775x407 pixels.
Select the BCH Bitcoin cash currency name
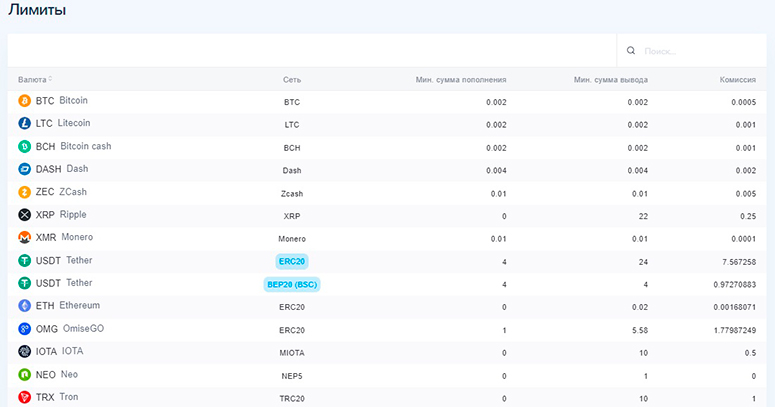click(x=73, y=146)
